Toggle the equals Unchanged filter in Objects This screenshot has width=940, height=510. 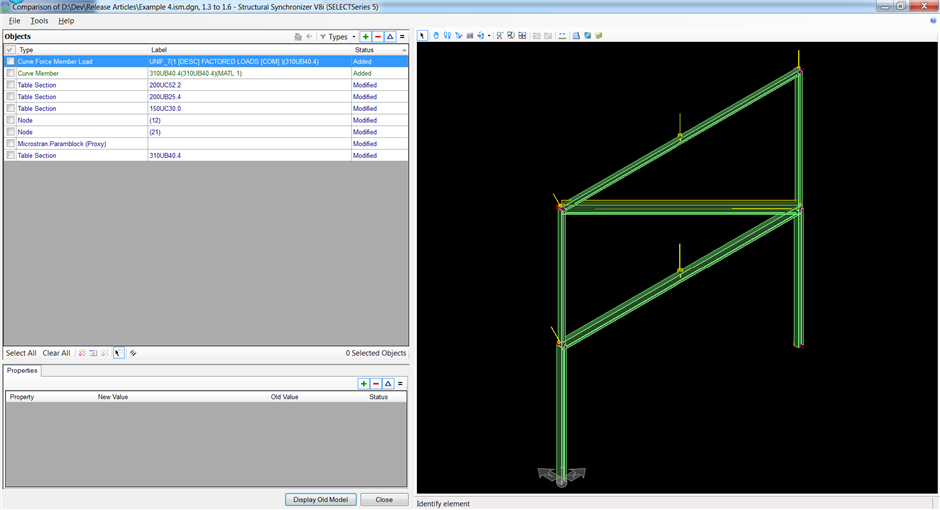(x=402, y=37)
